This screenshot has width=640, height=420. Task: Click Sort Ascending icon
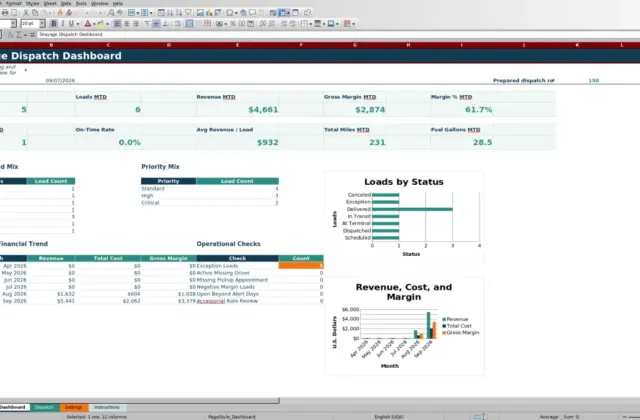pyautogui.click(x=170, y=13)
